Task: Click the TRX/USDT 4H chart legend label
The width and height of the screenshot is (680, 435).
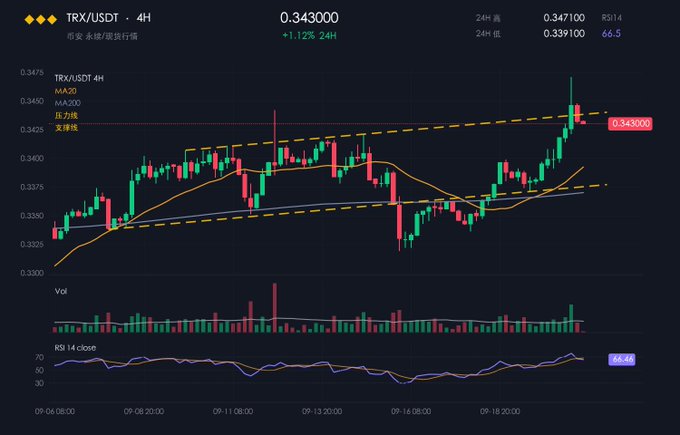Action: point(79,78)
